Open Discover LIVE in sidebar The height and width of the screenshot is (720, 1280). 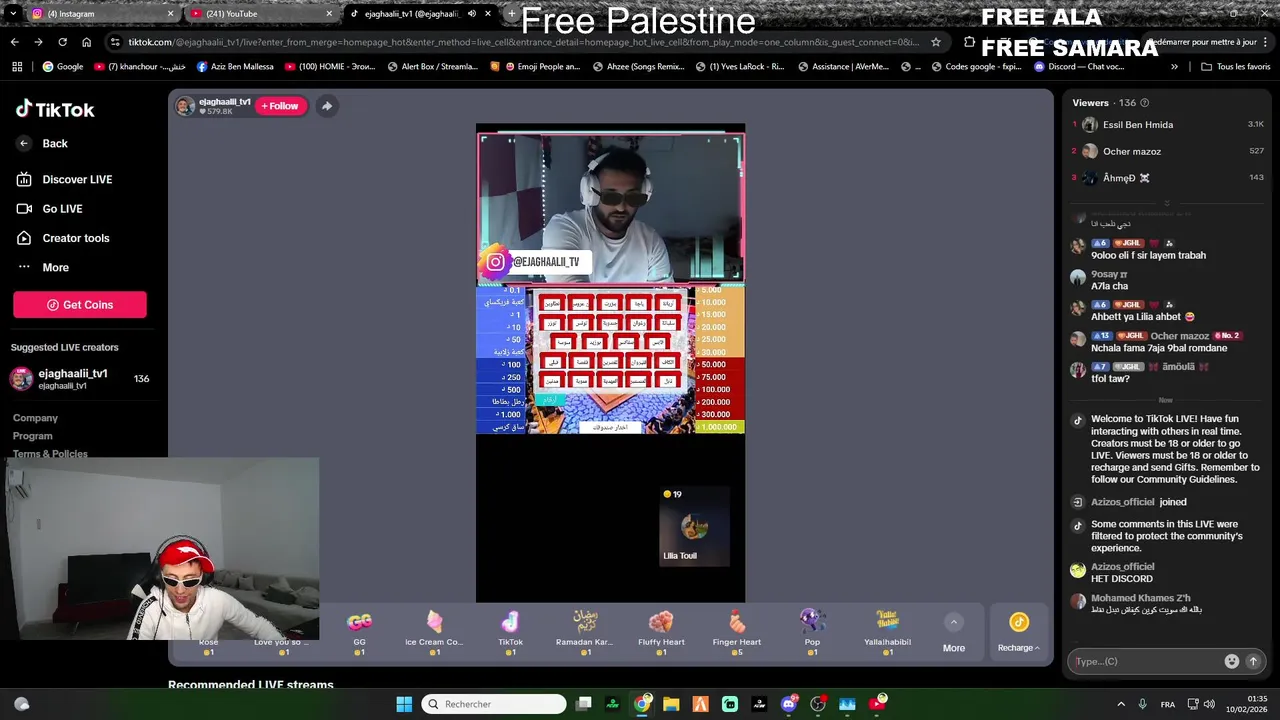(x=64, y=179)
